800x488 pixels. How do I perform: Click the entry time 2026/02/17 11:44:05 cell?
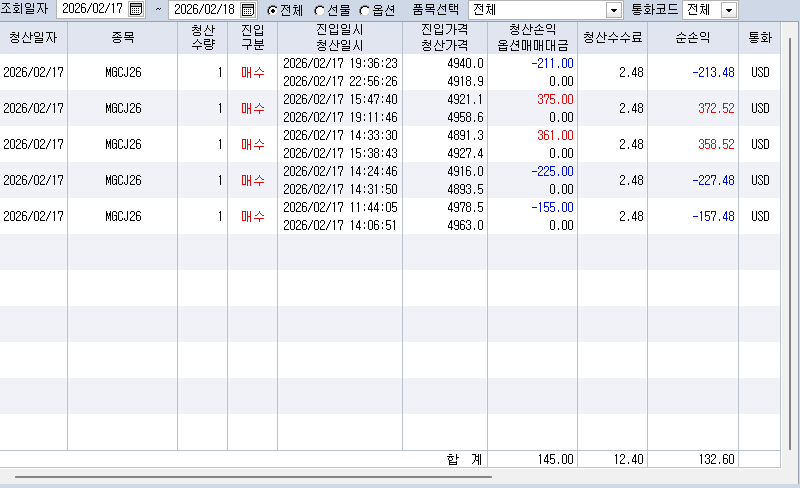pyautogui.click(x=340, y=207)
